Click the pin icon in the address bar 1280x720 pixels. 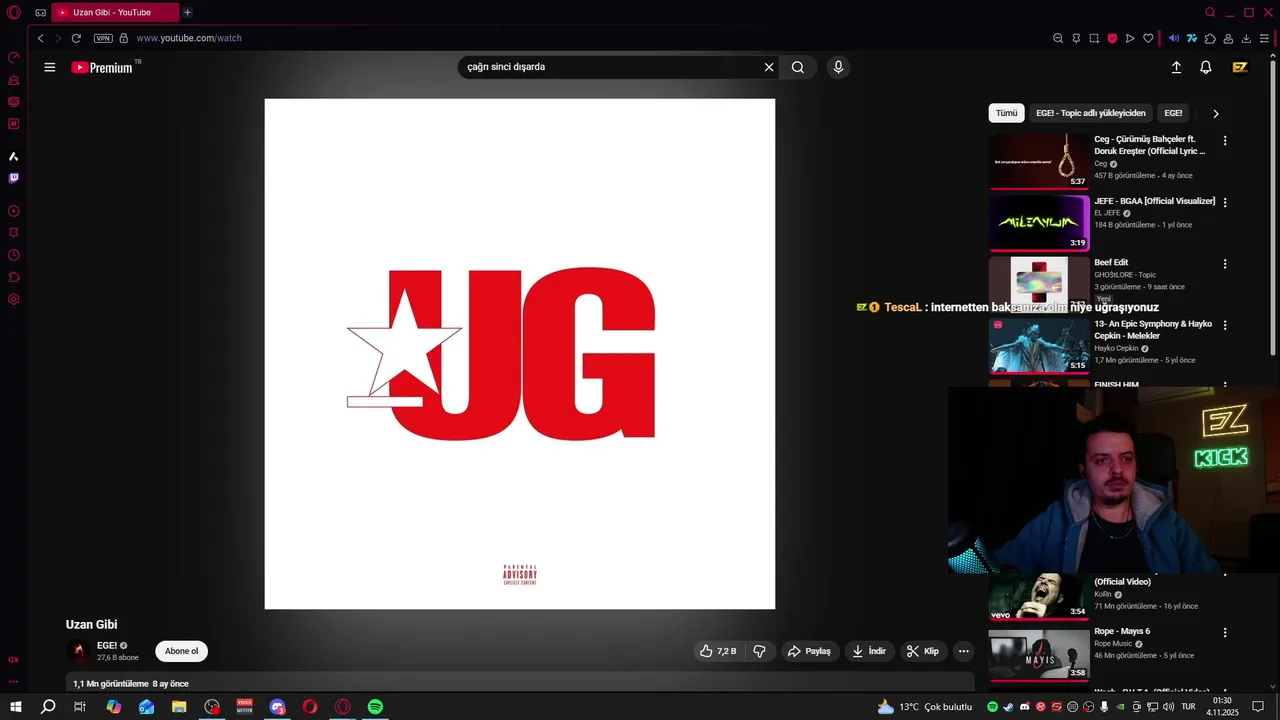click(x=1076, y=38)
